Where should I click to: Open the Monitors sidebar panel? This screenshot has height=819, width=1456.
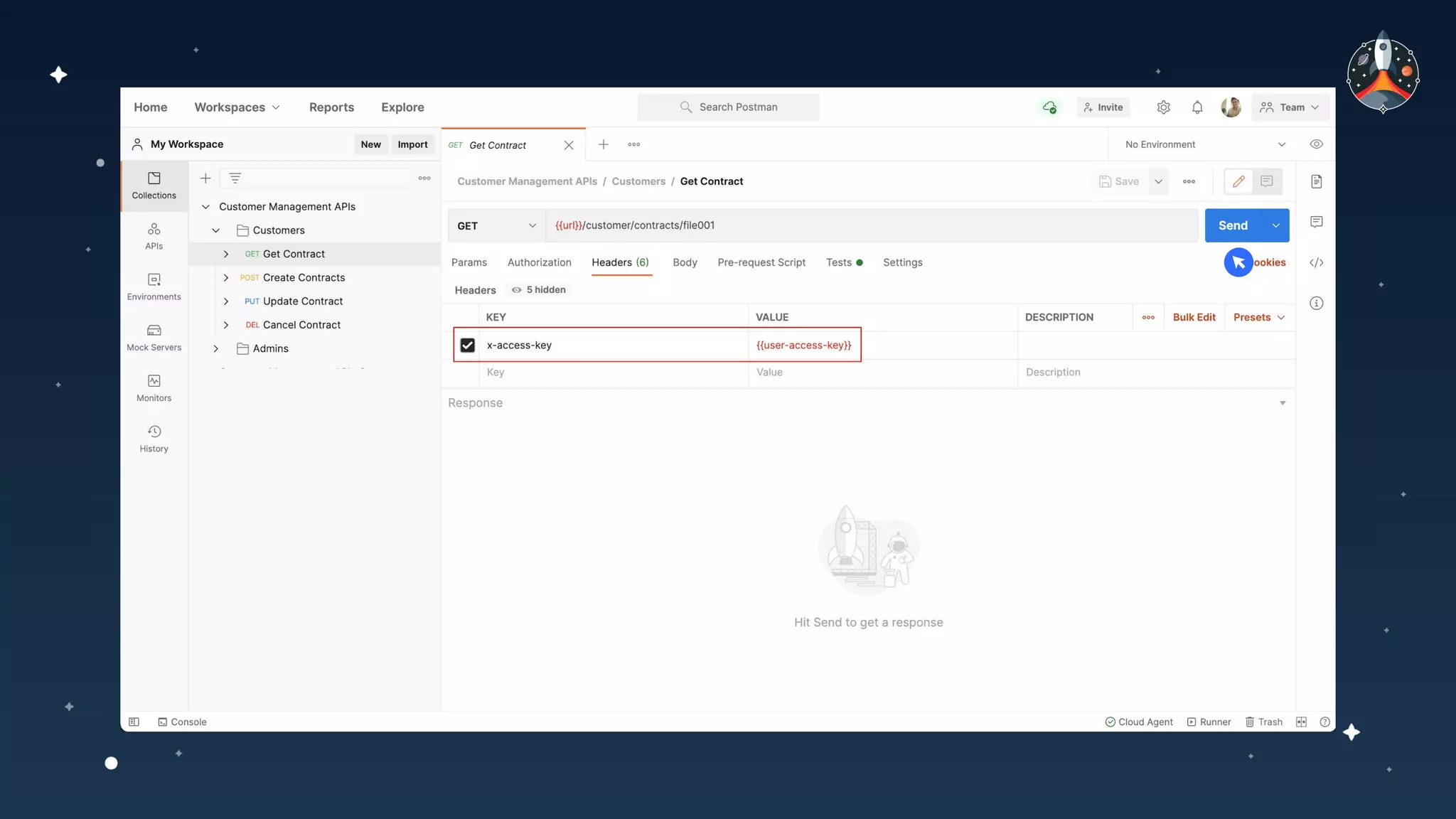[154, 387]
